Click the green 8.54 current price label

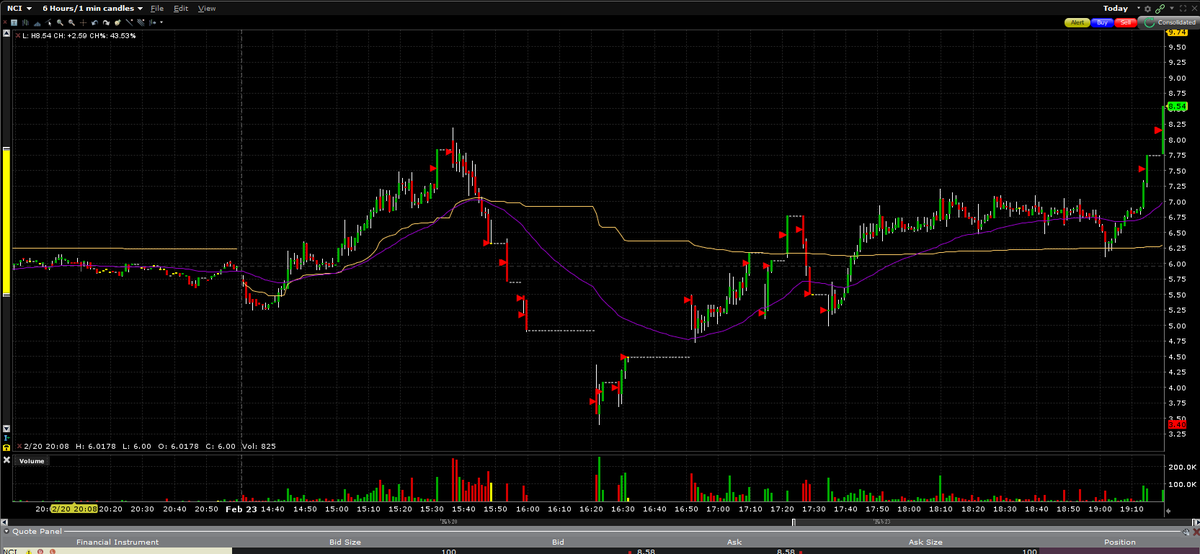pyautogui.click(x=1176, y=107)
